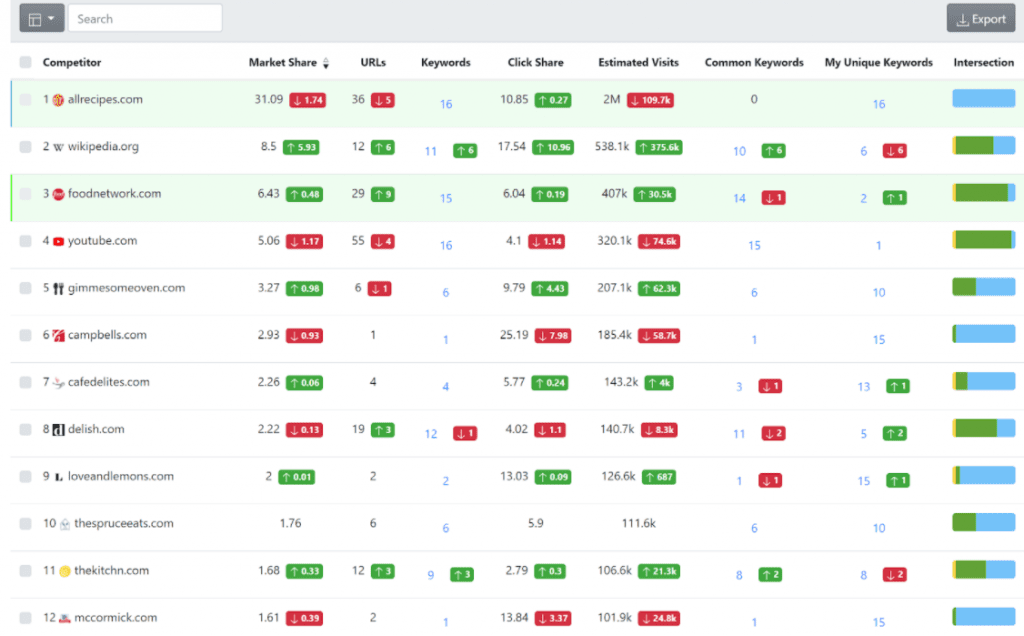Click the thekitchn.com yellow favicon

(x=65, y=571)
